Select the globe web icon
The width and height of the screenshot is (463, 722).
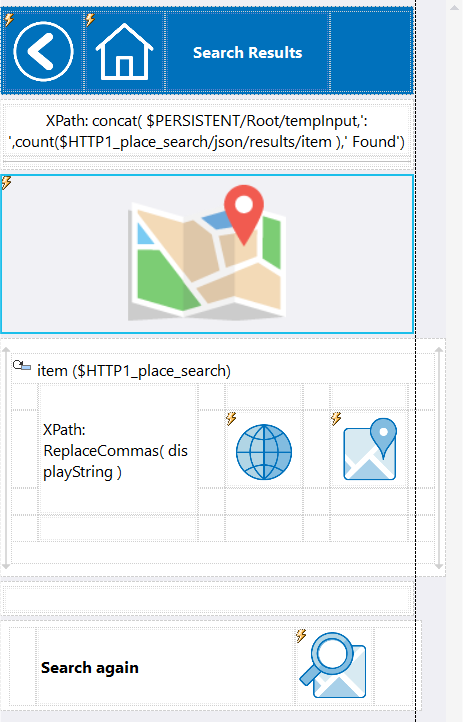coord(264,452)
